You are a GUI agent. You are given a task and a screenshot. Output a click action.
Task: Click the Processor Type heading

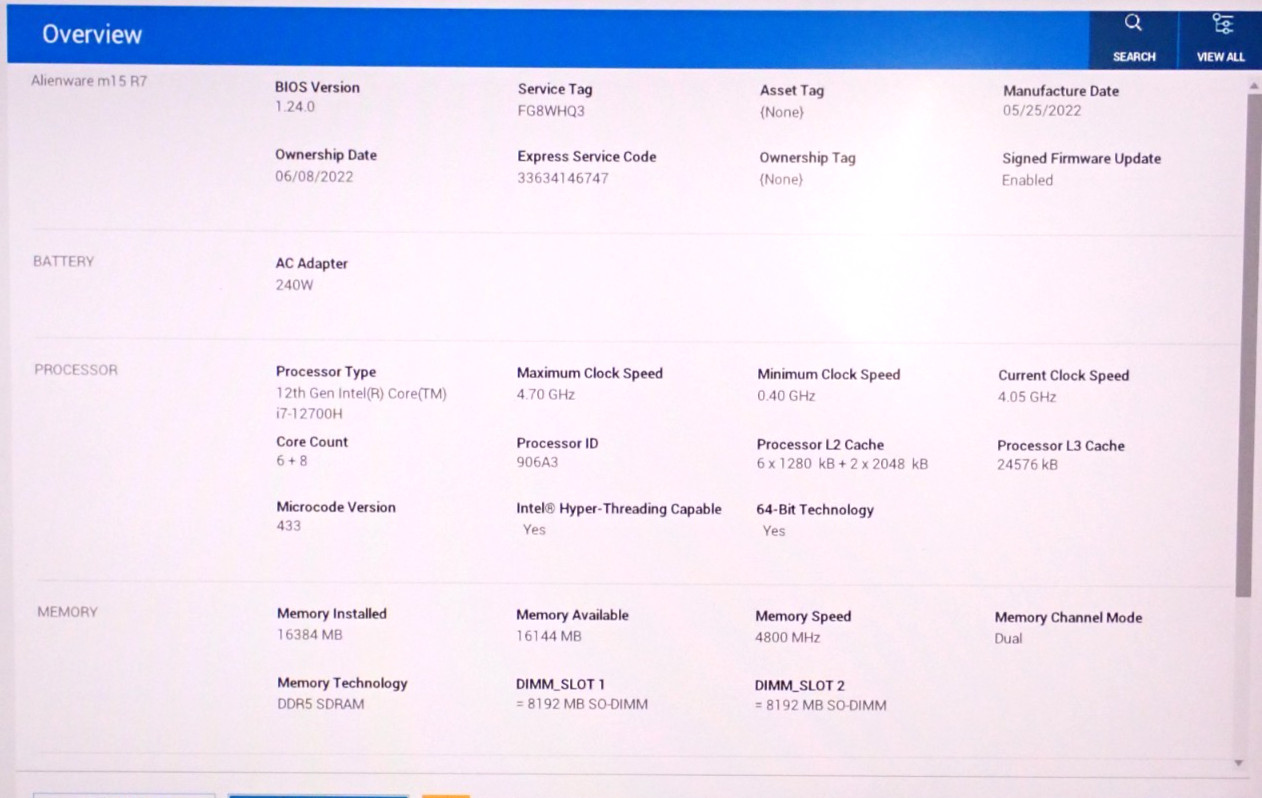pyautogui.click(x=326, y=372)
